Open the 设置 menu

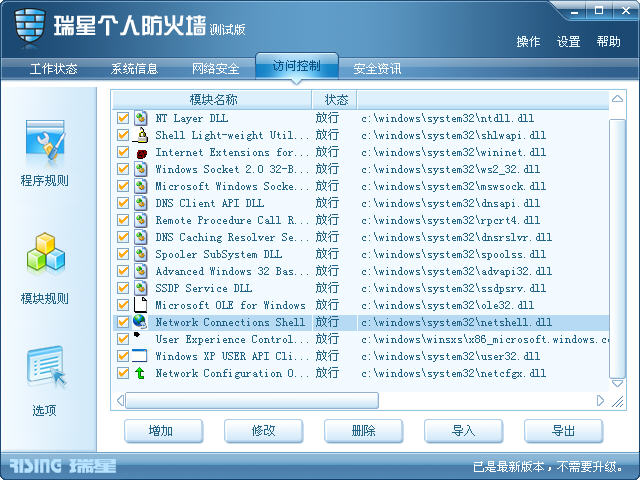point(569,42)
